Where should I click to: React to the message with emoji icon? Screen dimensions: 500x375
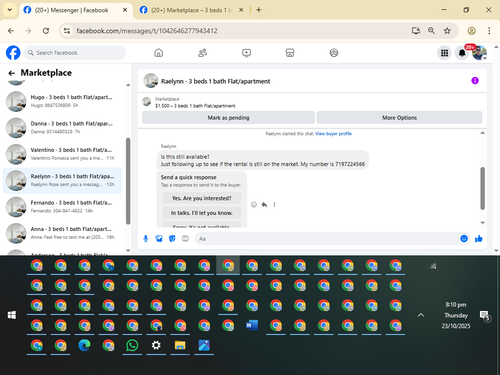254,205
